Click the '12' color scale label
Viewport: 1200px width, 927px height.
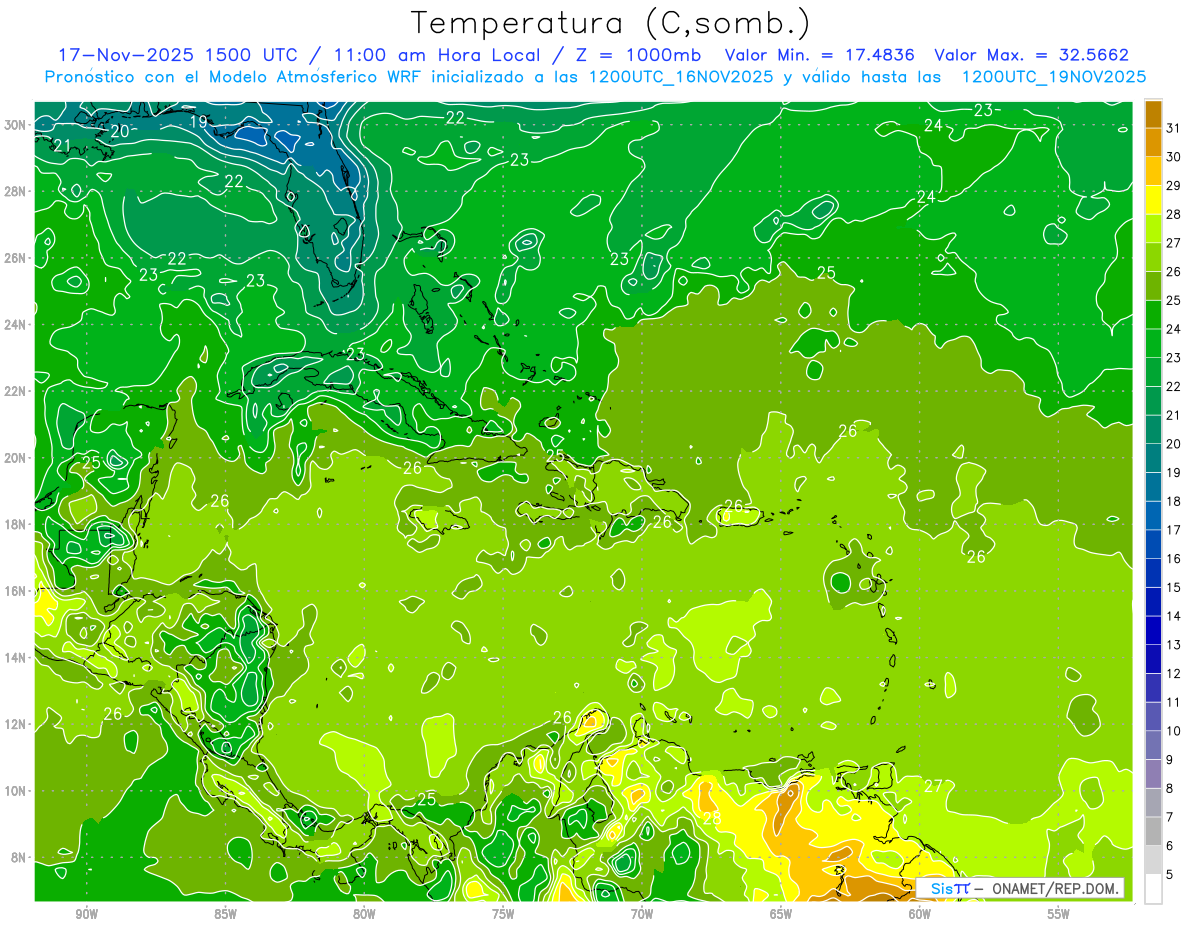coord(1174,674)
